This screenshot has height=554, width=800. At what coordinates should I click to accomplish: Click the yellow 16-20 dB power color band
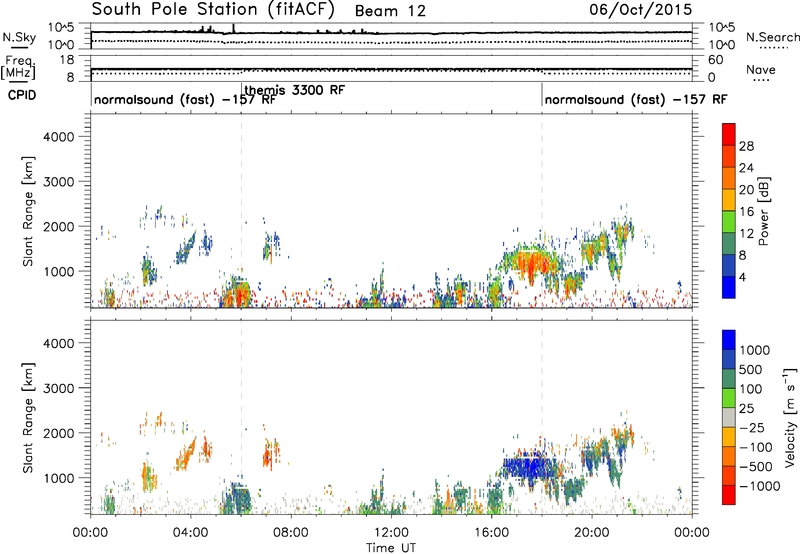(x=729, y=200)
